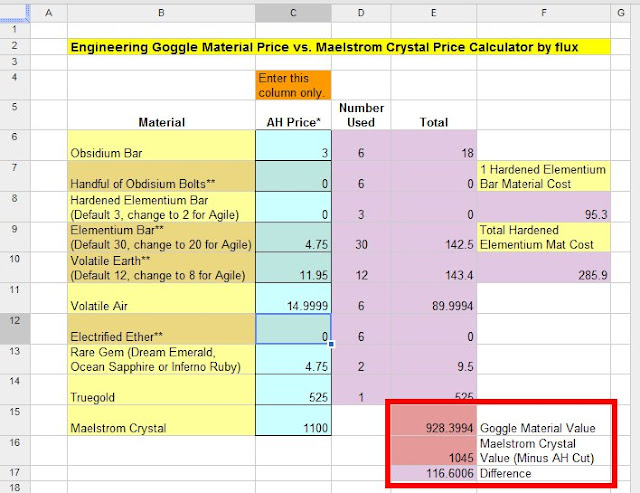
Task: Click the active Electrified Ether price cell
Action: pos(293,329)
